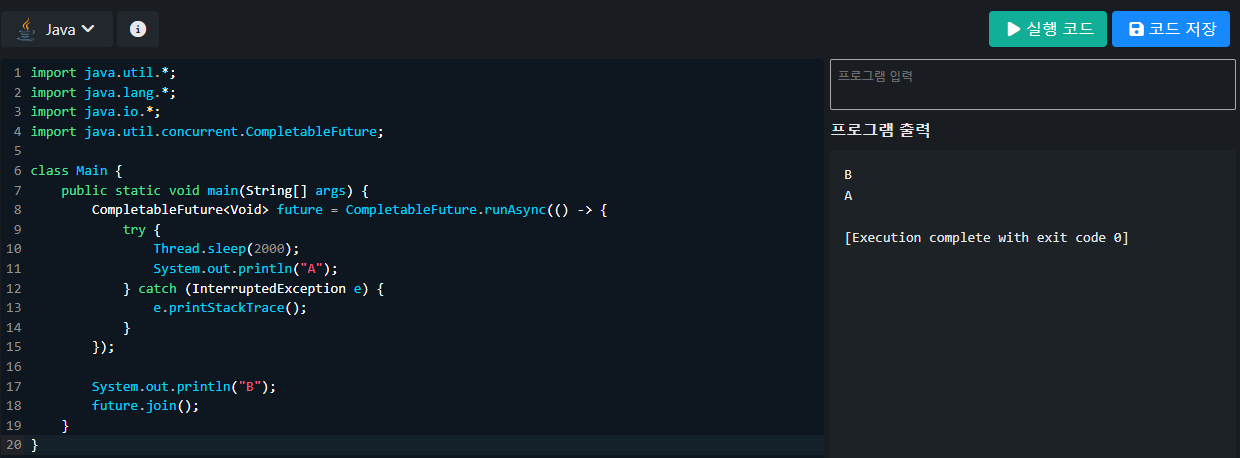The height and width of the screenshot is (458, 1240).
Task: Click the CompletableFuture import line
Action: (207, 131)
